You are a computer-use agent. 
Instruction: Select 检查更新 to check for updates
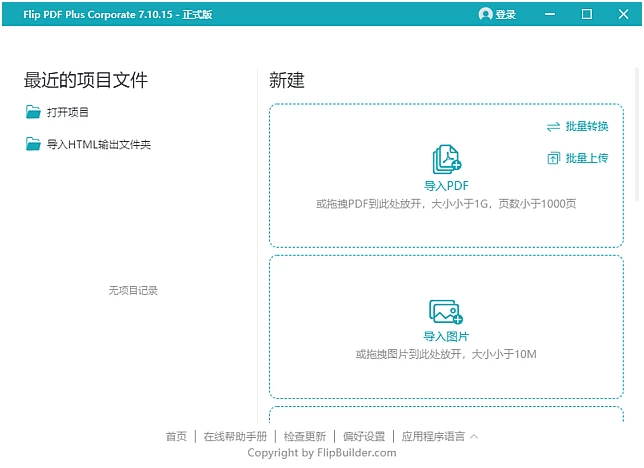pos(304,437)
